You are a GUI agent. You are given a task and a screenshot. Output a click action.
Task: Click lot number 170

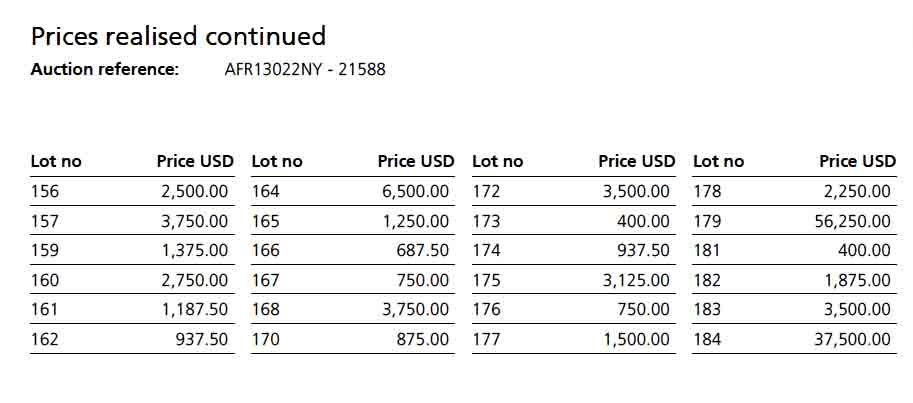tap(266, 339)
